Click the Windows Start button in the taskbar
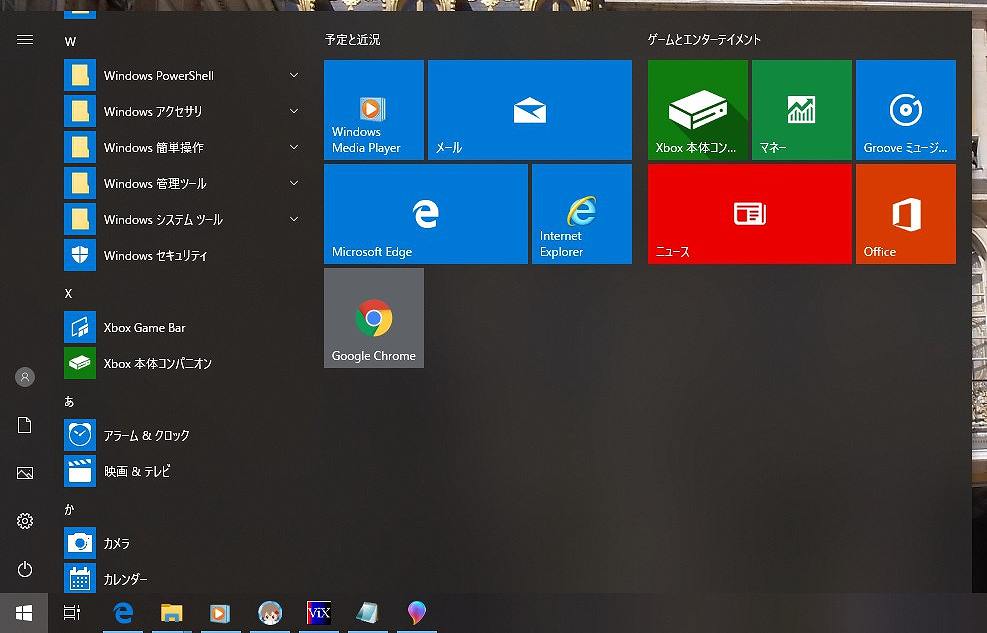Image resolution: width=987 pixels, height=633 pixels. click(24, 613)
